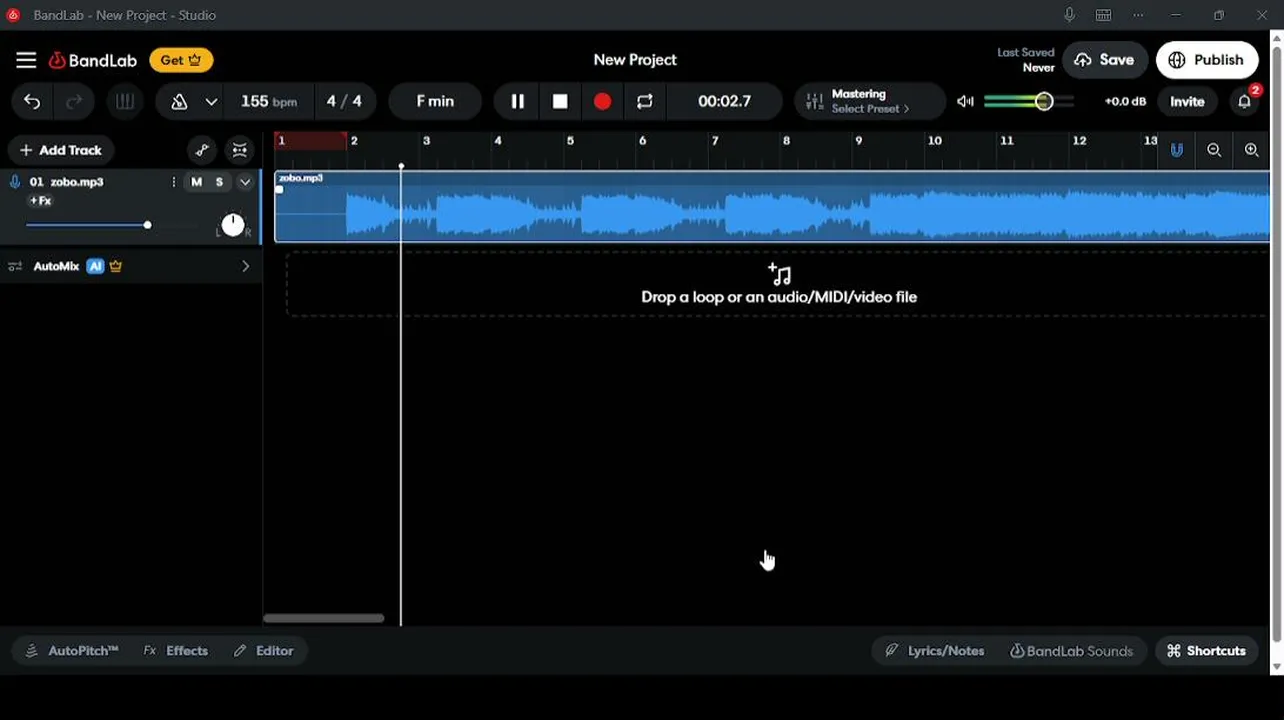Undo the last action
The width and height of the screenshot is (1284, 720).
[32, 101]
